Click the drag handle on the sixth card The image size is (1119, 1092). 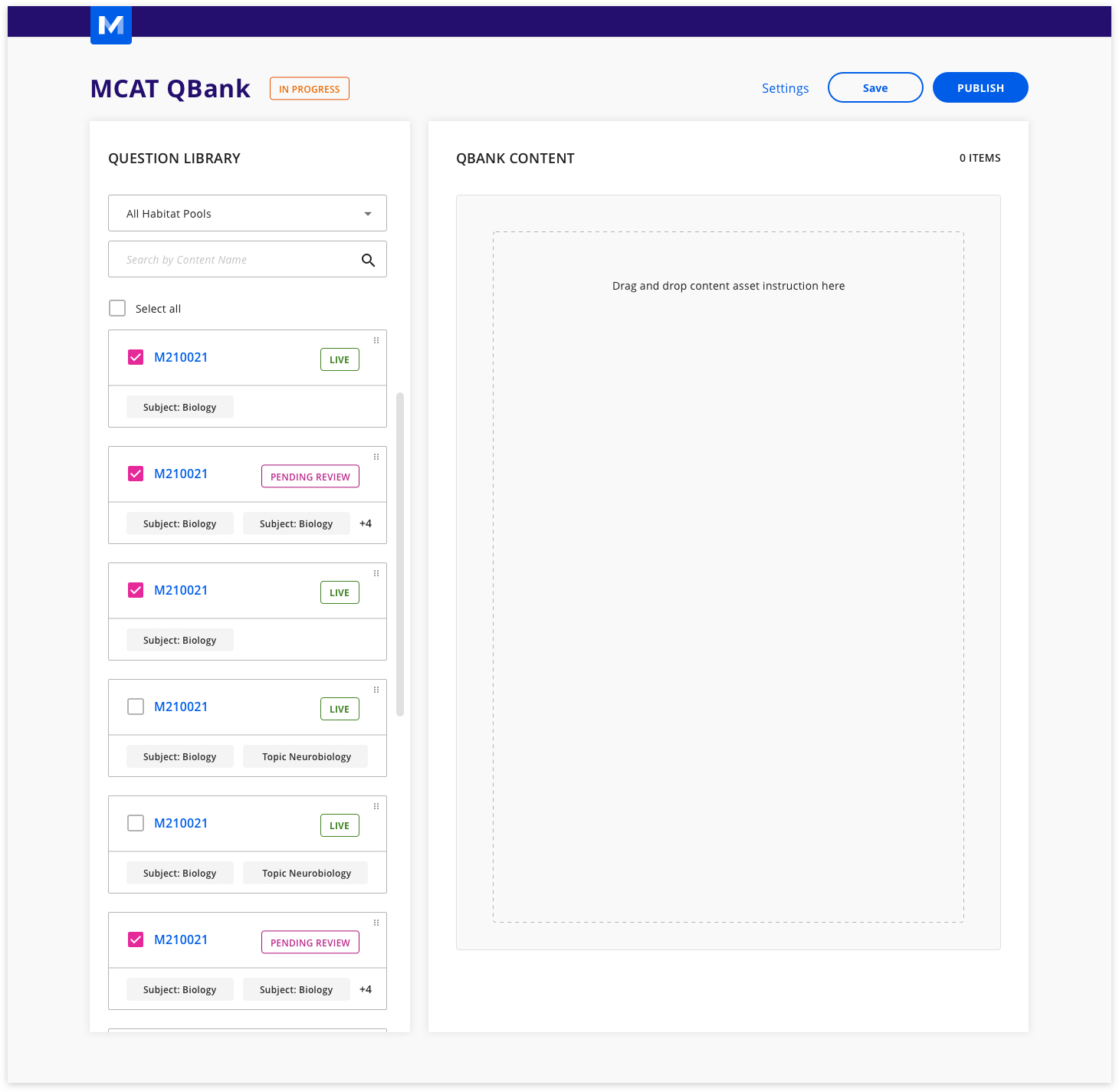click(x=376, y=923)
